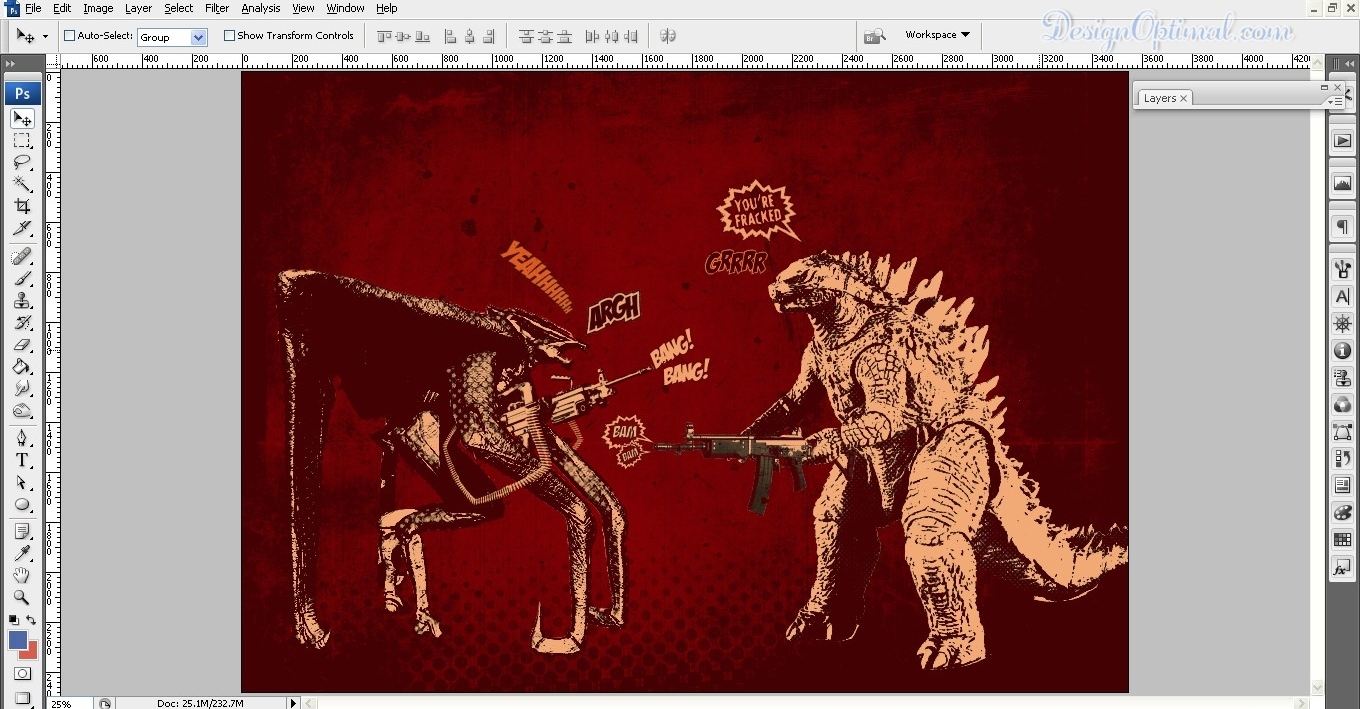Screen dimensions: 1360x709
Task: Open the Styles fx panel icon
Action: coord(1342,567)
